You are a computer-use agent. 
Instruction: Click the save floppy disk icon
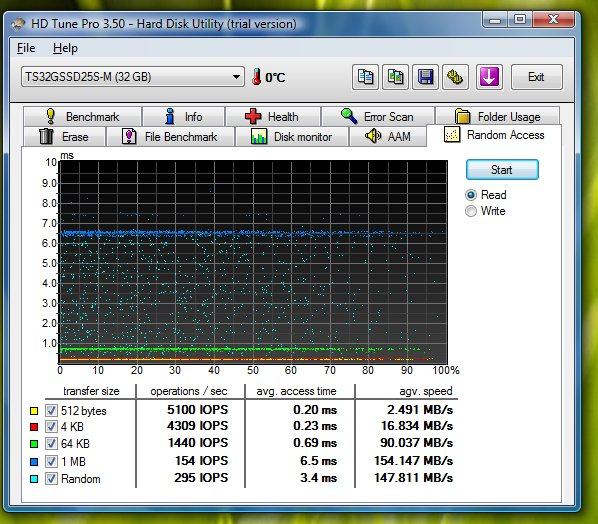pos(425,77)
